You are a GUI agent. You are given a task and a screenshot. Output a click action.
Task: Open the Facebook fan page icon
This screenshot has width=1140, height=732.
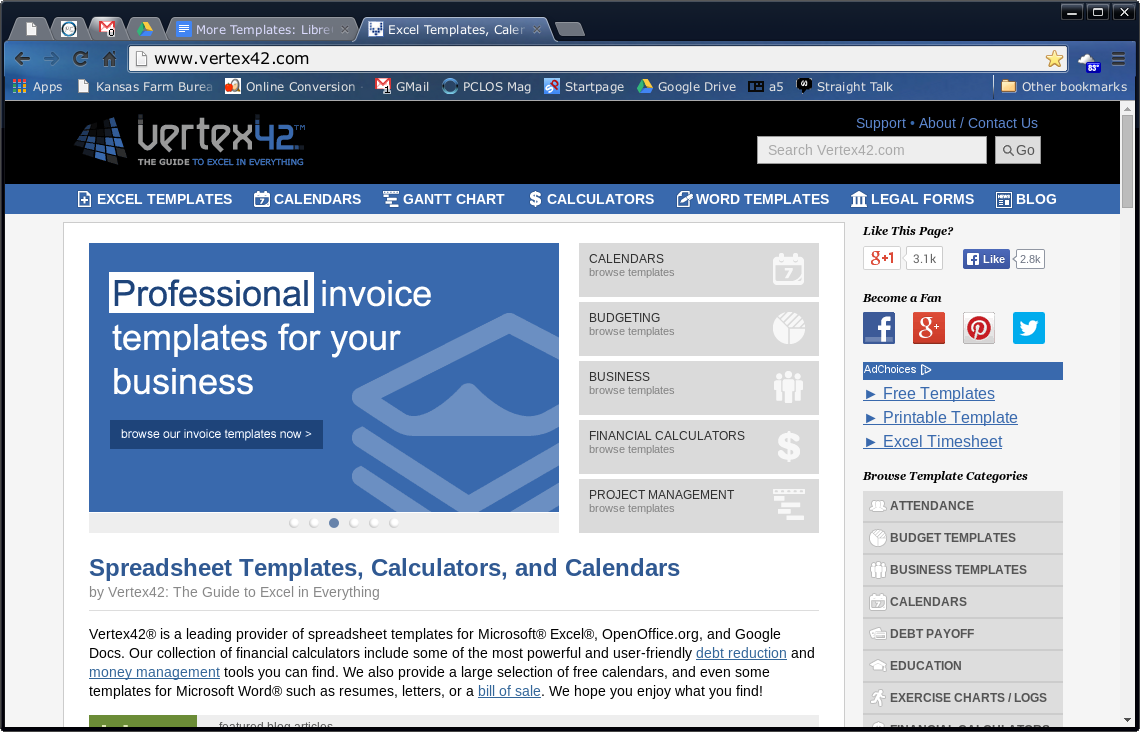click(x=879, y=328)
